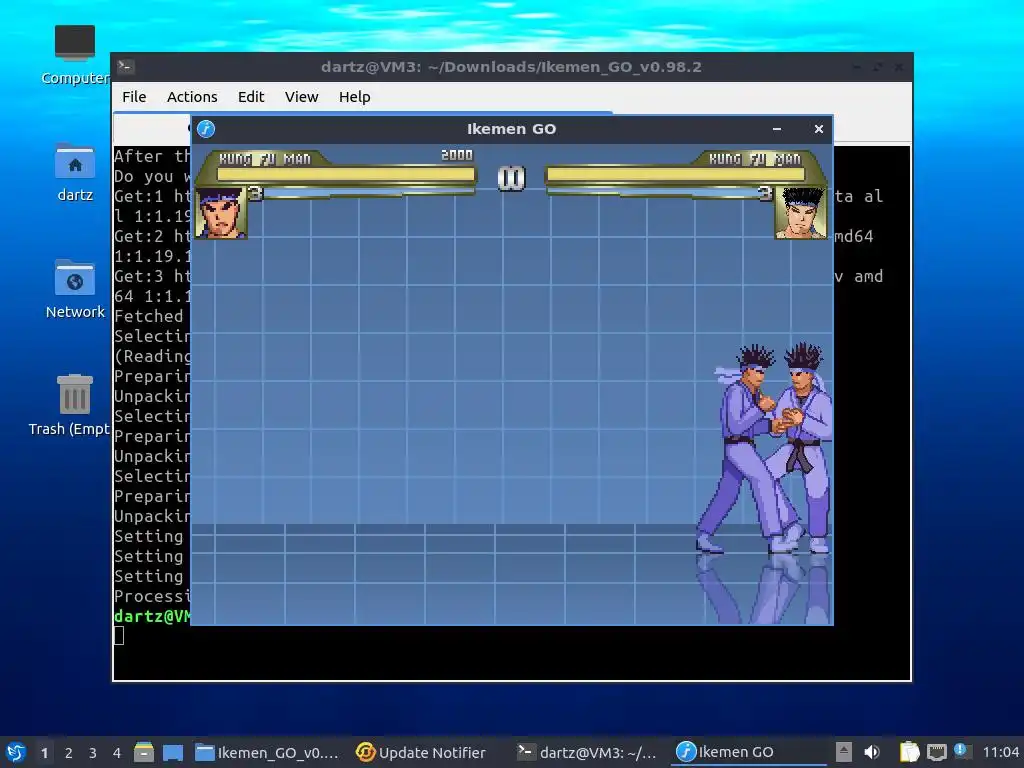Click the 2000 score text
This screenshot has height=768, width=1024.
[456, 155]
